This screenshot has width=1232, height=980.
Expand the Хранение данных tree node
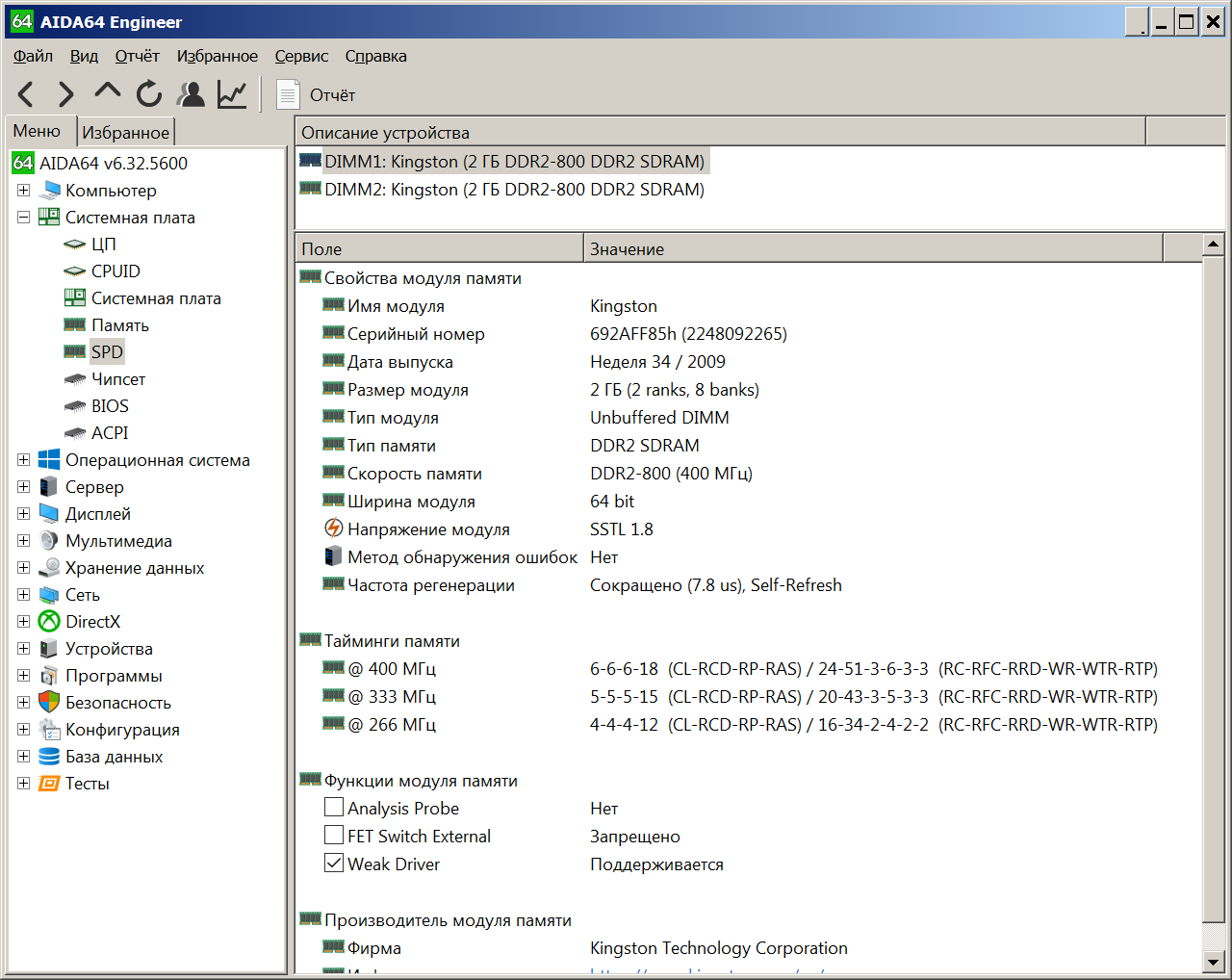coord(23,568)
